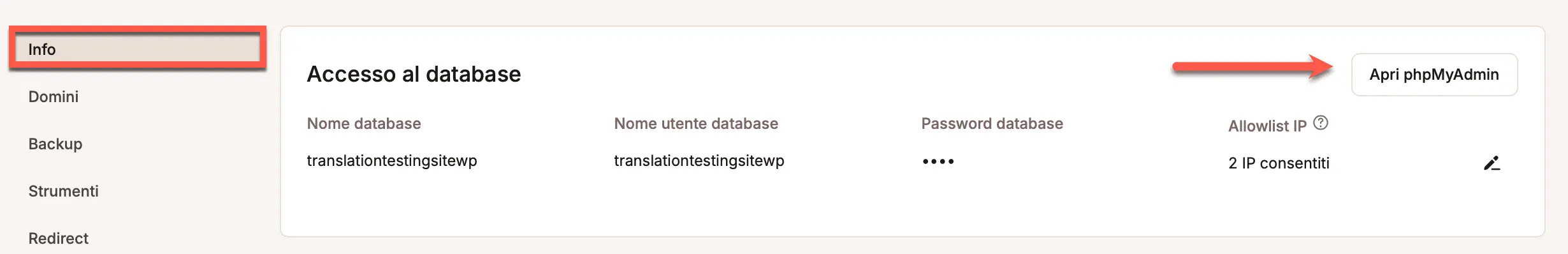Click the 2 IP consentiti text

(1279, 163)
